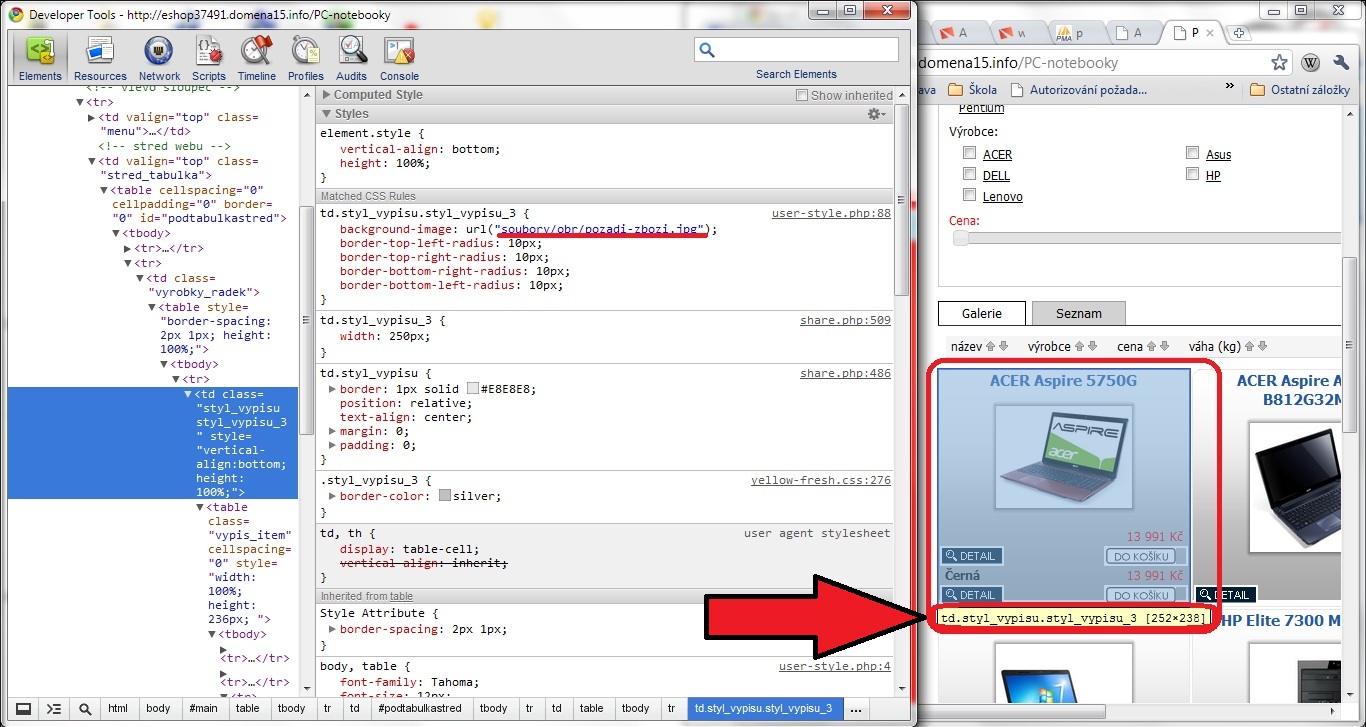Screen dimensions: 1366x727
Task: Open the Timeline panel
Action: [x=257, y=58]
